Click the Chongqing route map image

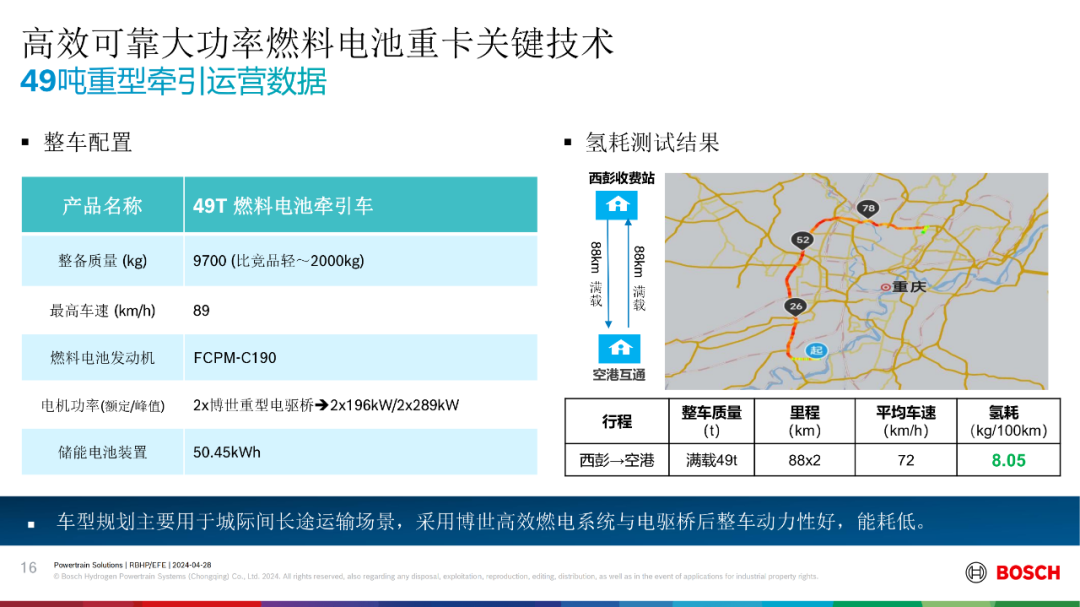tap(856, 281)
